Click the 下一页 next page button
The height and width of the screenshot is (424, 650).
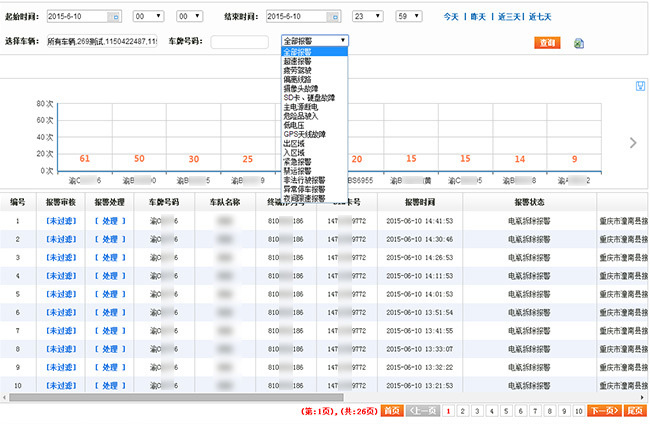click(x=605, y=411)
